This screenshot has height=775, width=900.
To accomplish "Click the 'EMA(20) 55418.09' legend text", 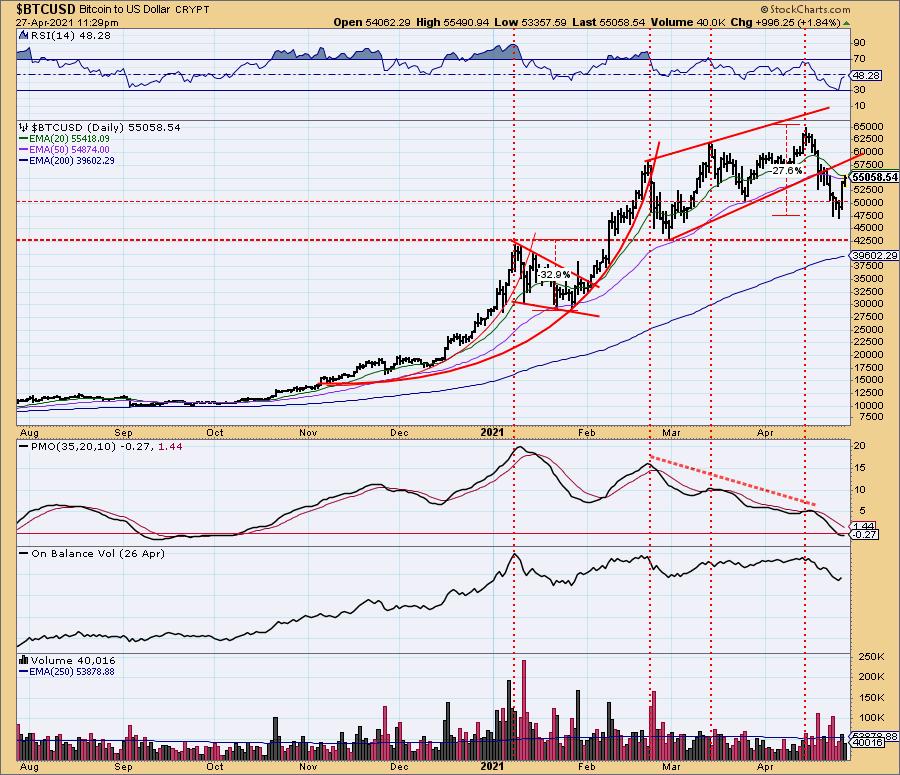I will click(69, 139).
